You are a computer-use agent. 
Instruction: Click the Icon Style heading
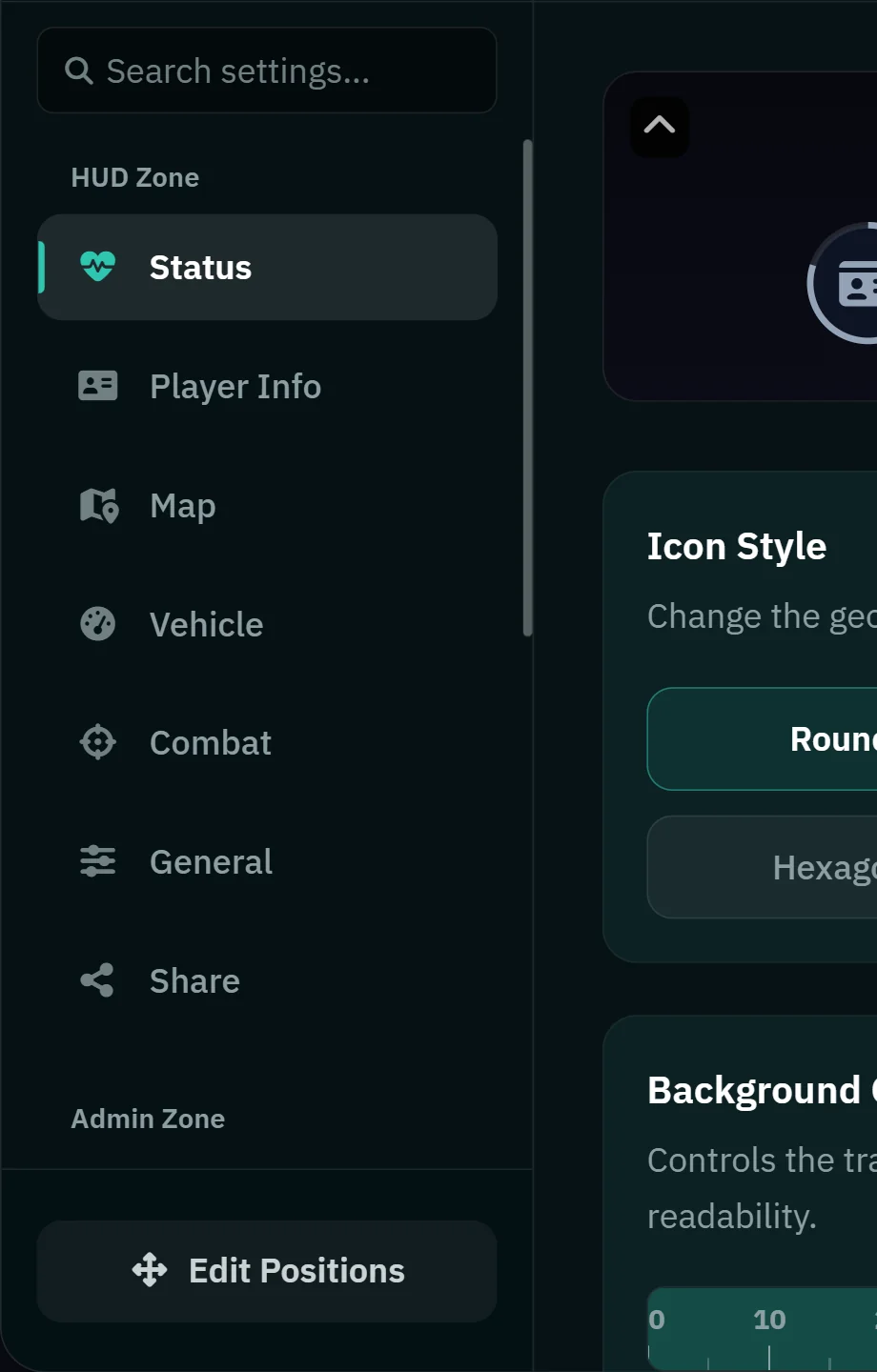point(737,547)
